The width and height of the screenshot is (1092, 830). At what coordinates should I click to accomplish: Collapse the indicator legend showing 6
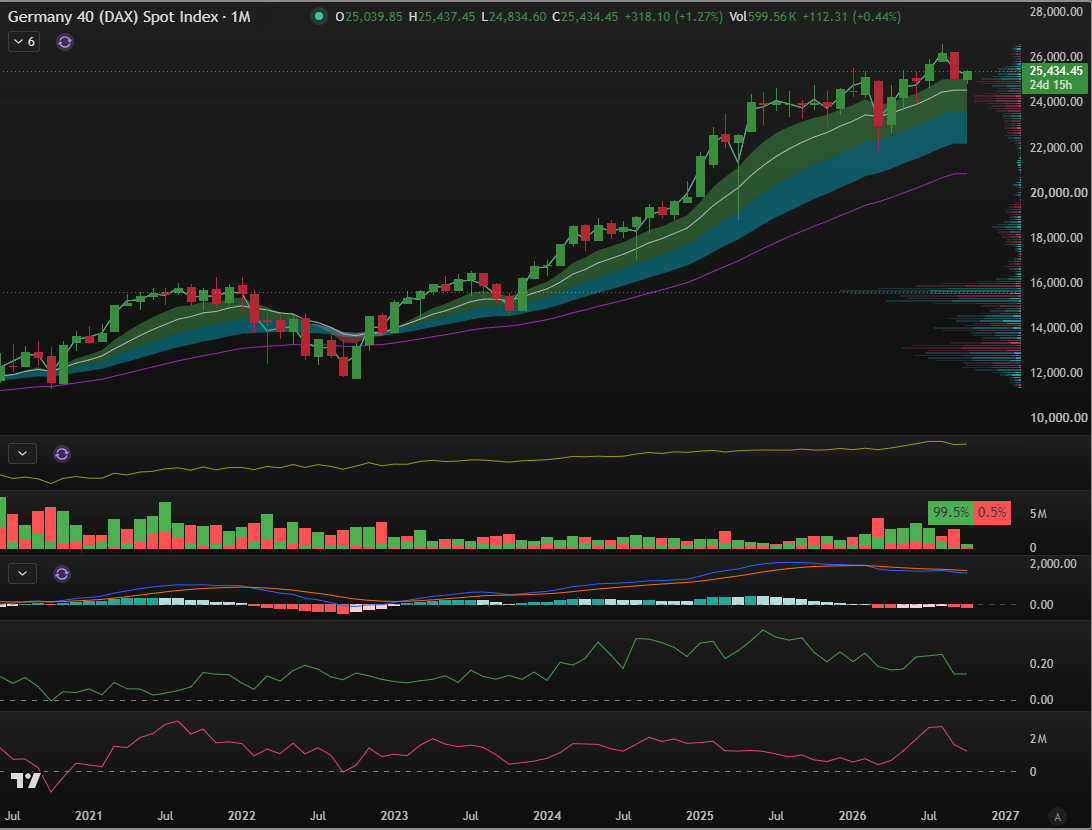click(x=24, y=42)
